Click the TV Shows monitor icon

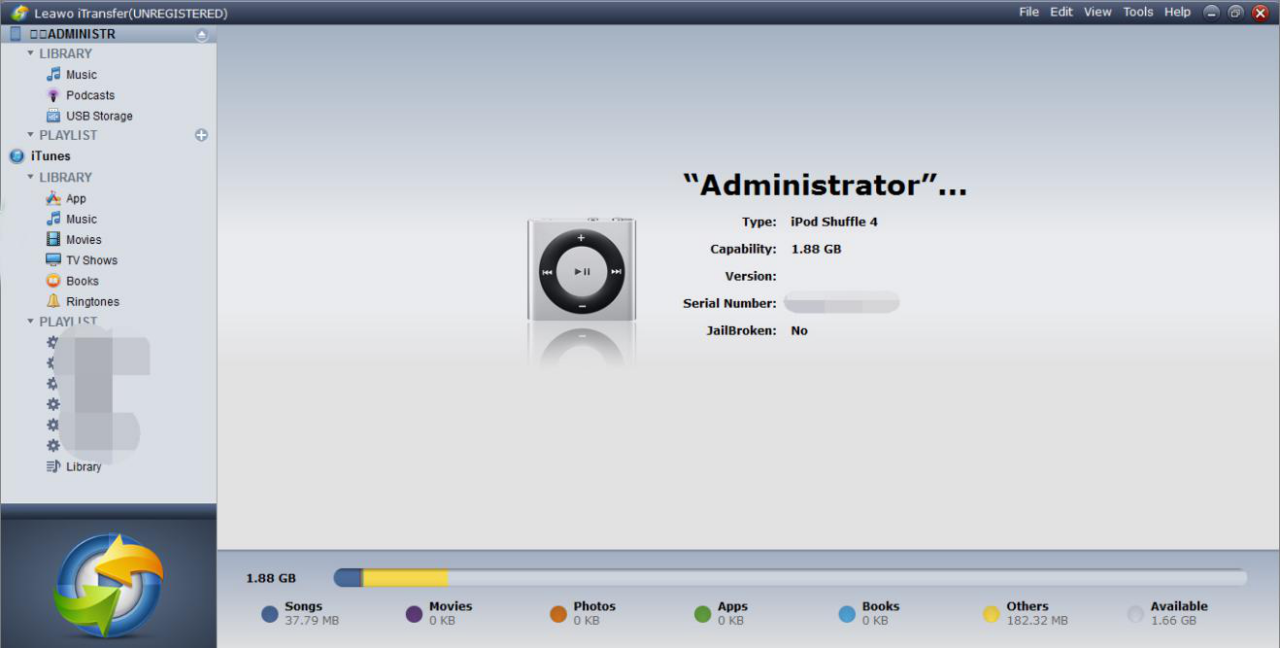point(54,260)
